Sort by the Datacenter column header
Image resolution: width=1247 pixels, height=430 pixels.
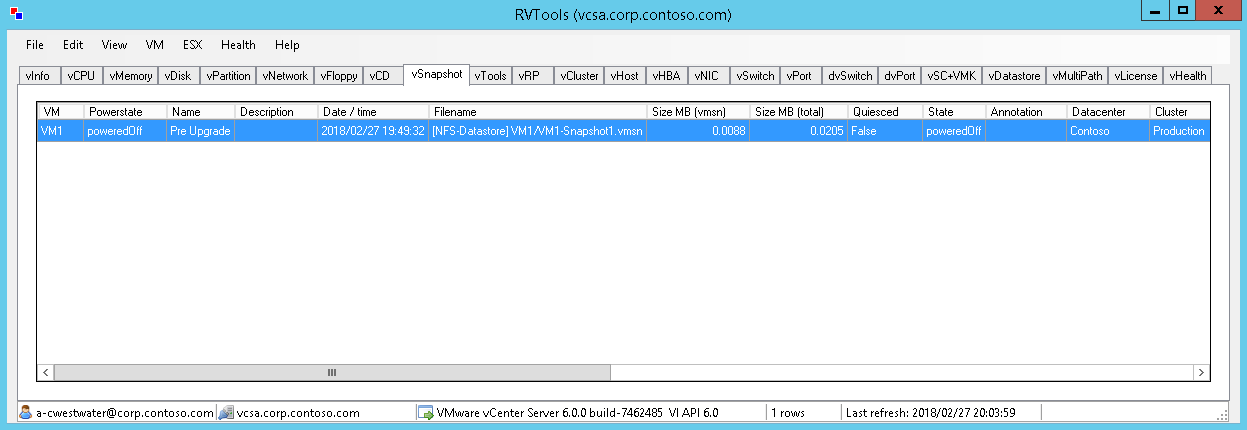(1108, 112)
